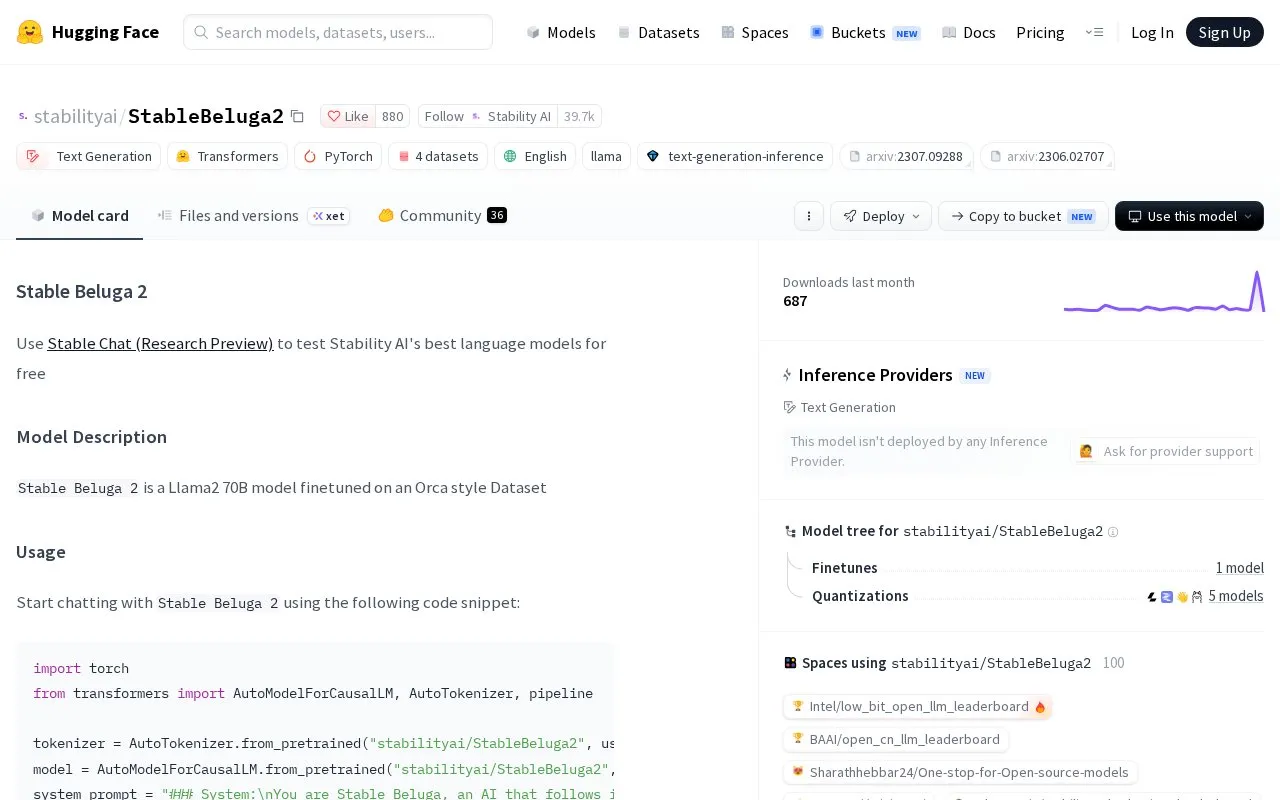Viewport: 1280px width, 800px height.
Task: Open the Stable Chat (Research Preview) link
Action: click(160, 343)
